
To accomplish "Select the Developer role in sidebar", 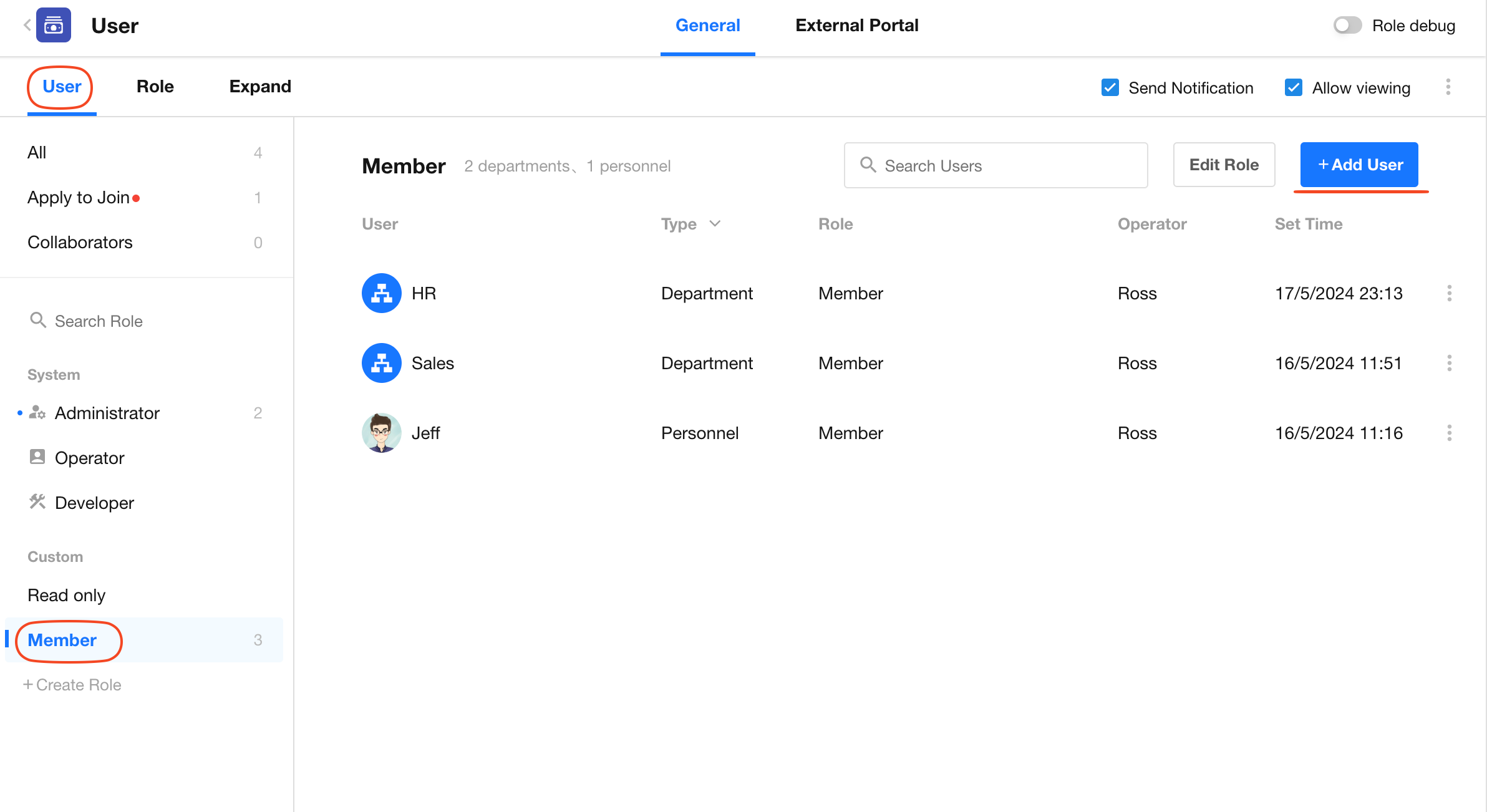I will [x=94, y=503].
